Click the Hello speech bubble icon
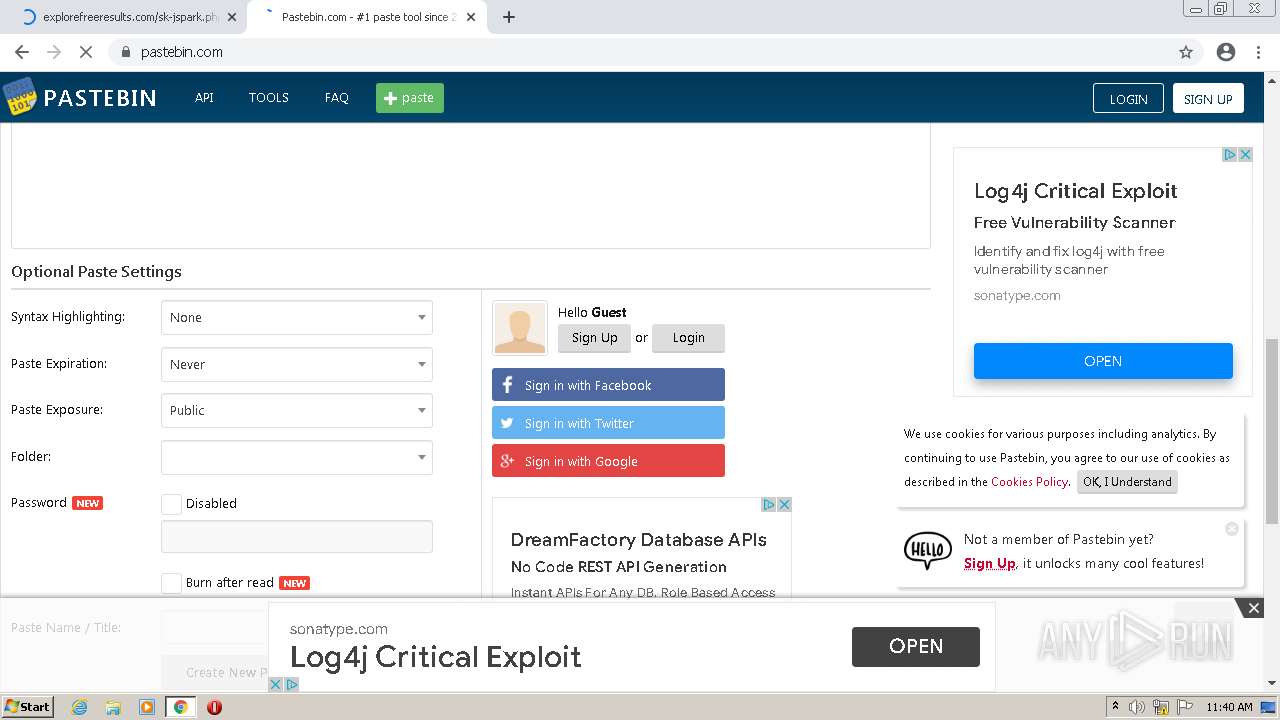Image resolution: width=1280 pixels, height=720 pixels. tap(928, 550)
